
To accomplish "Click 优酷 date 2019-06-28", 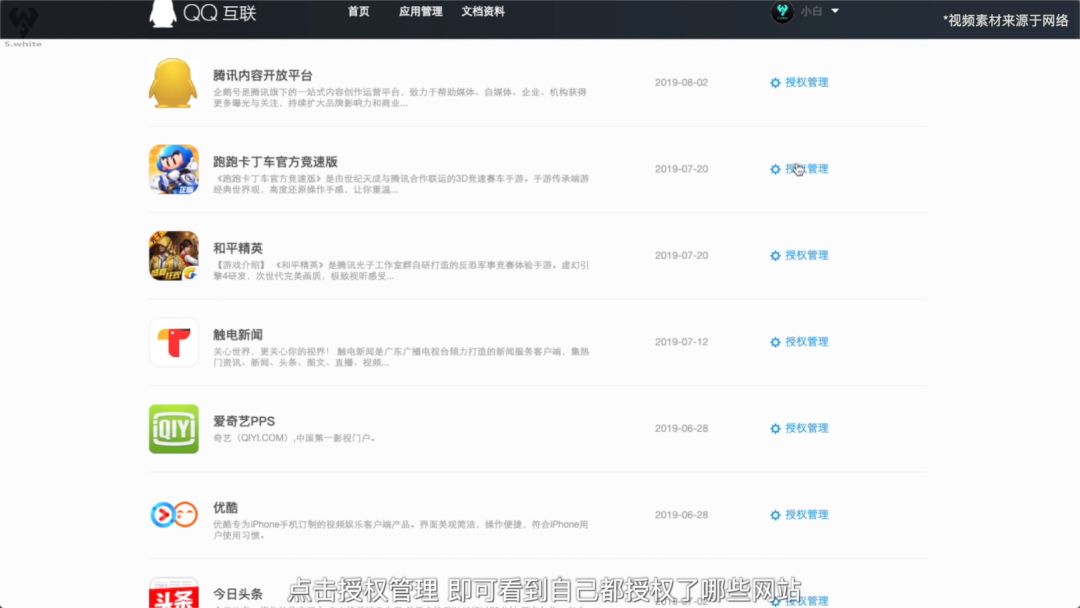I will pos(681,515).
